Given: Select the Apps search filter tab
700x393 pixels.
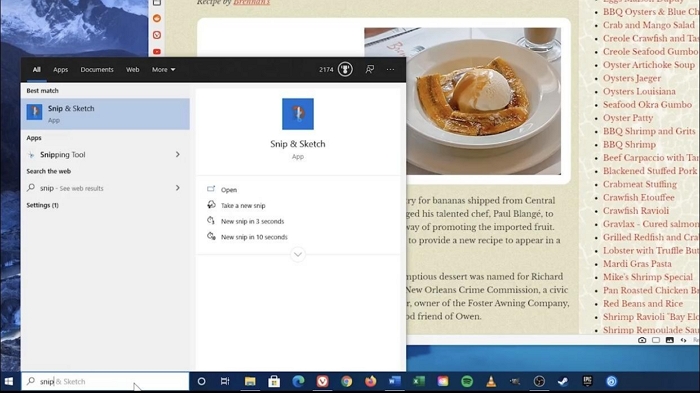Looking at the screenshot, I should [61, 70].
